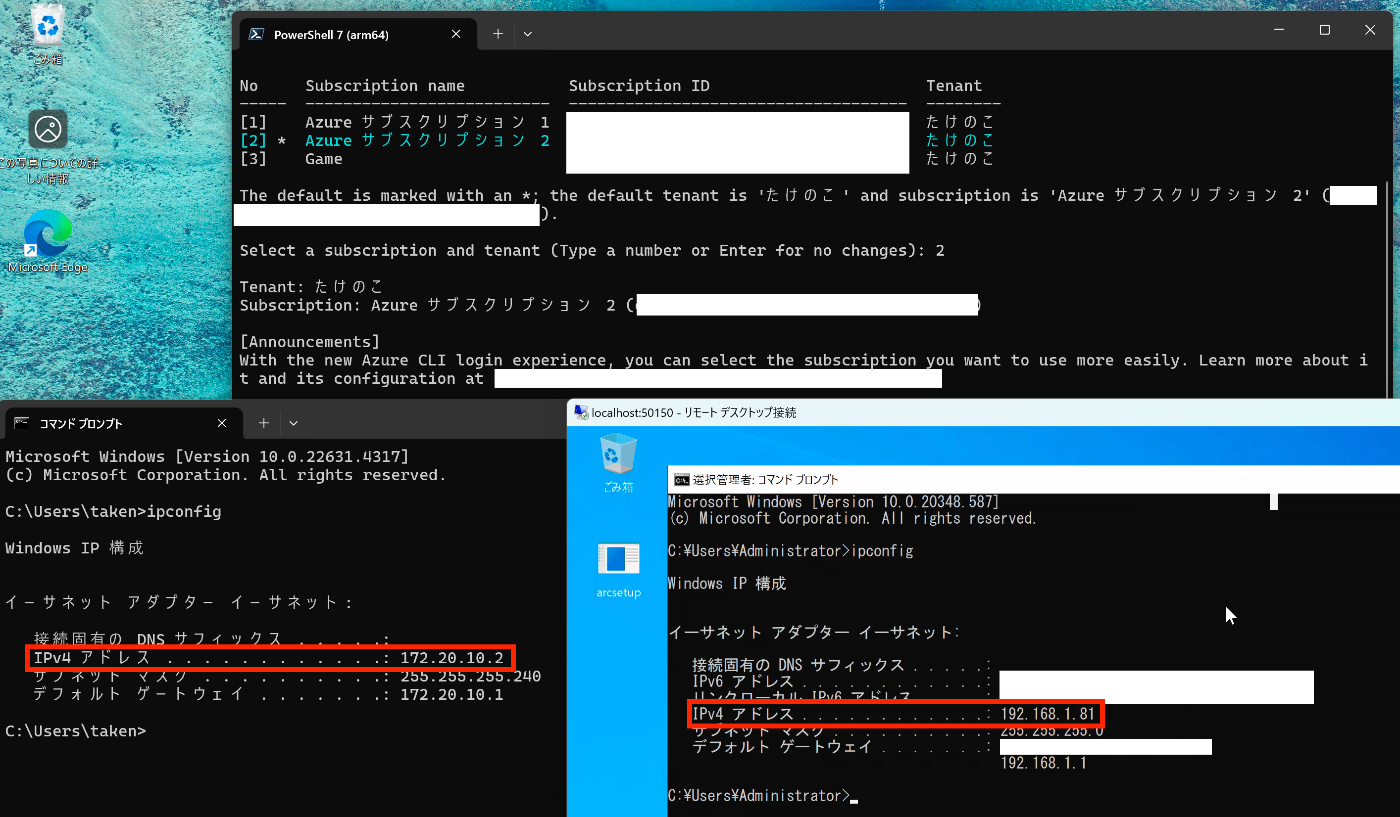Image resolution: width=1400 pixels, height=817 pixels.
Task: Click the 'Subscription ID' column header
Action: click(639, 86)
